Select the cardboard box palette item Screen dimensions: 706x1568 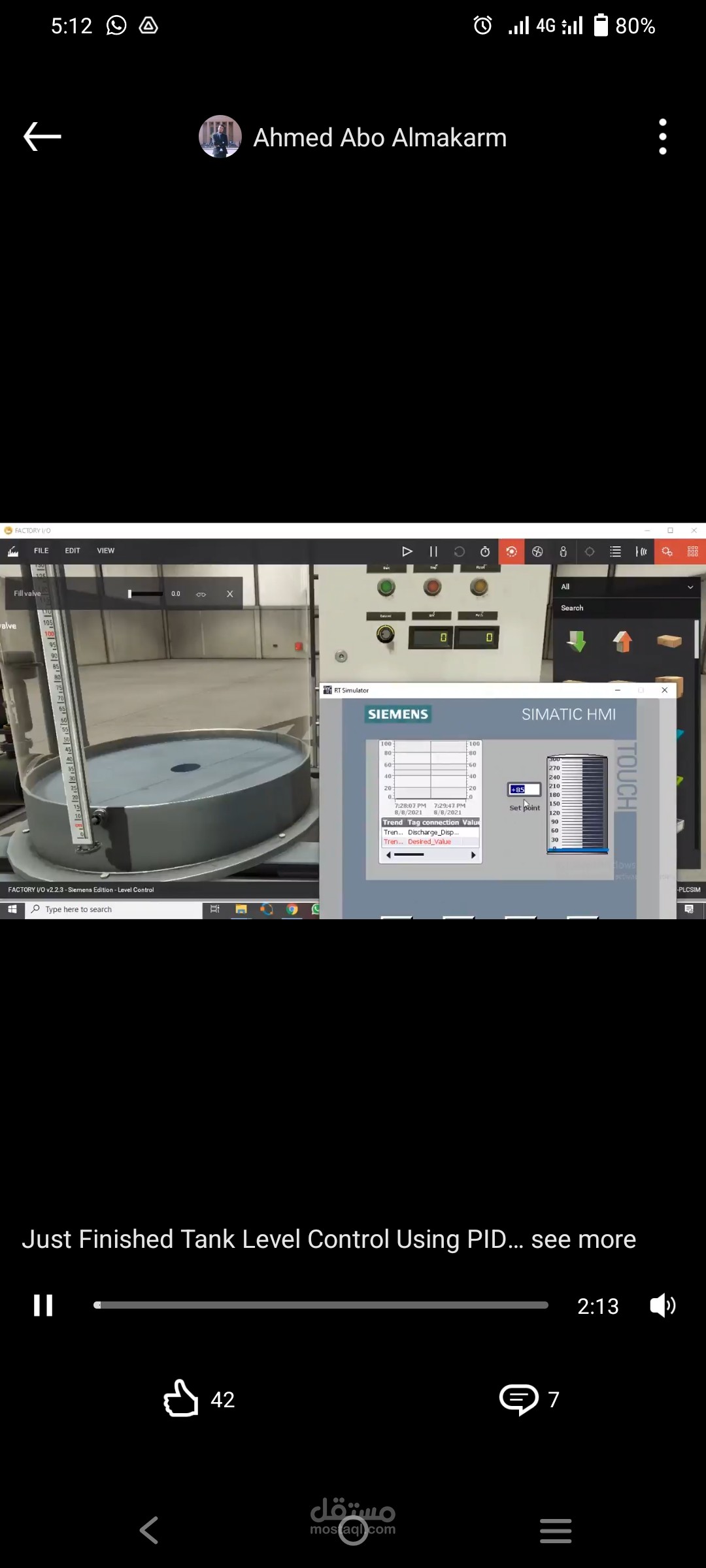pos(669,641)
